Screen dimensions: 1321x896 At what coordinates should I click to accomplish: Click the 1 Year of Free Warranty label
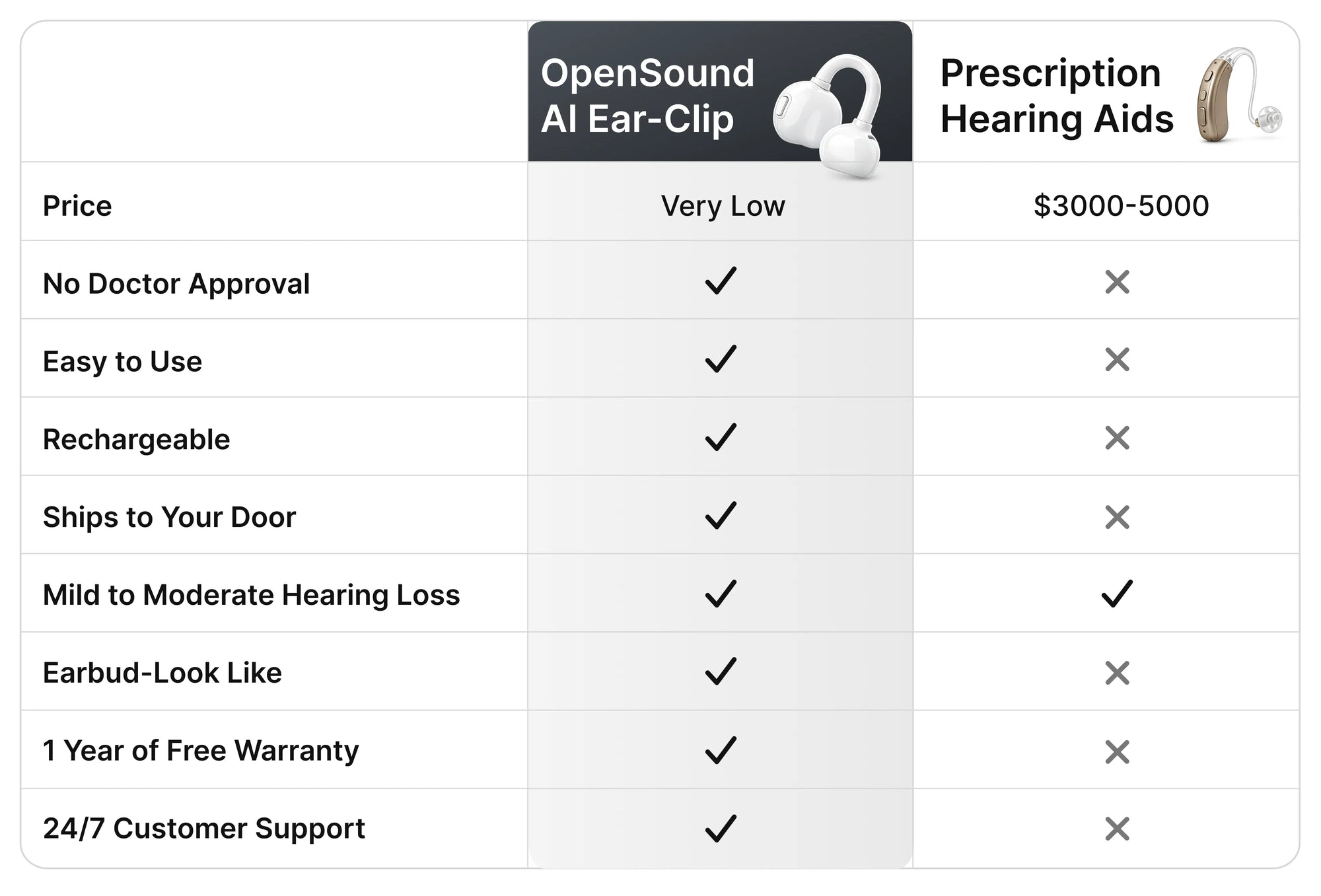pyautogui.click(x=201, y=751)
